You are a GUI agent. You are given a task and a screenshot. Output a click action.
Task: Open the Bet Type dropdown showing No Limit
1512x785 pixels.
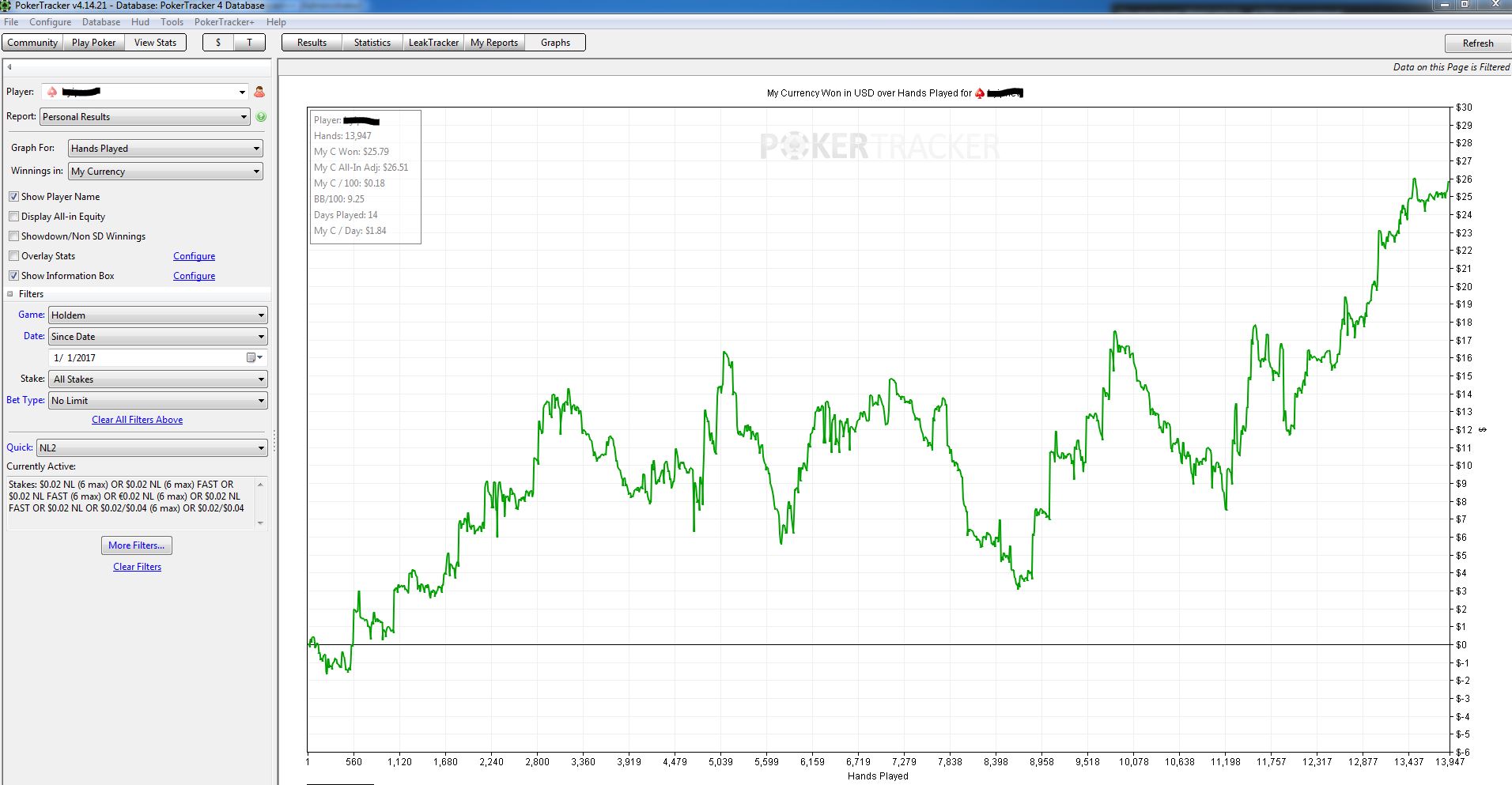pyautogui.click(x=158, y=401)
